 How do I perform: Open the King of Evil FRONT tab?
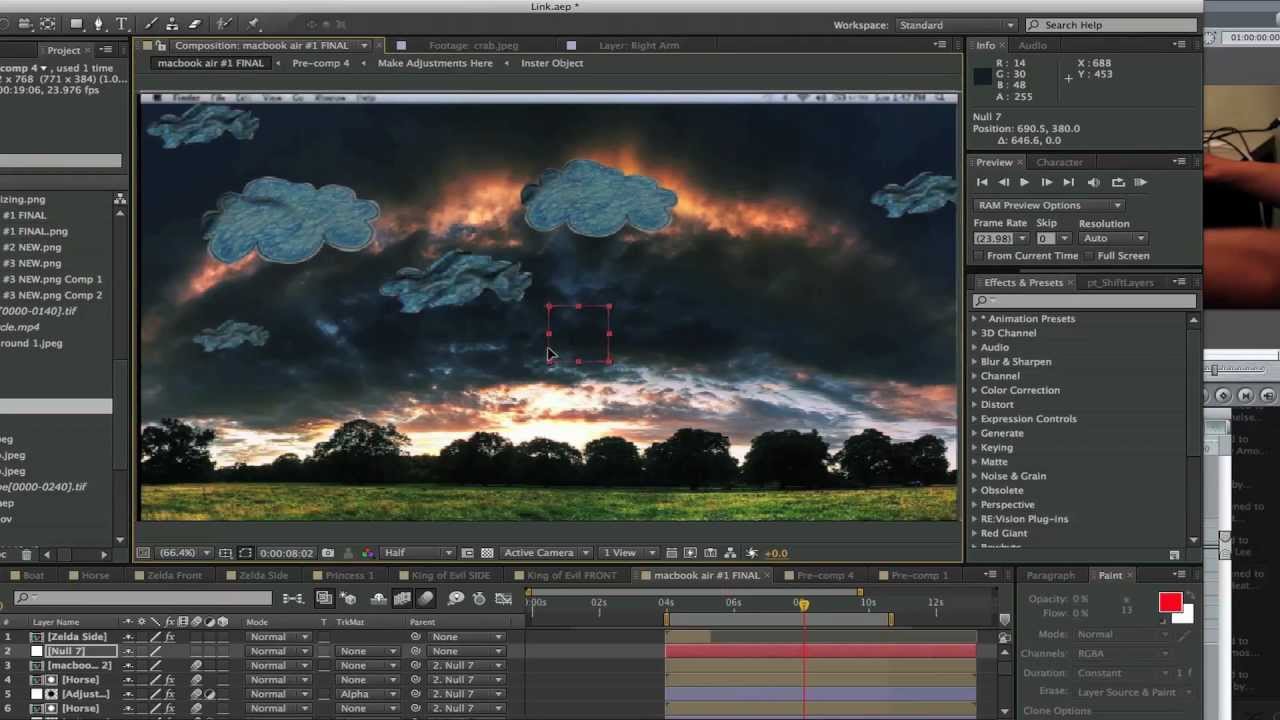572,576
